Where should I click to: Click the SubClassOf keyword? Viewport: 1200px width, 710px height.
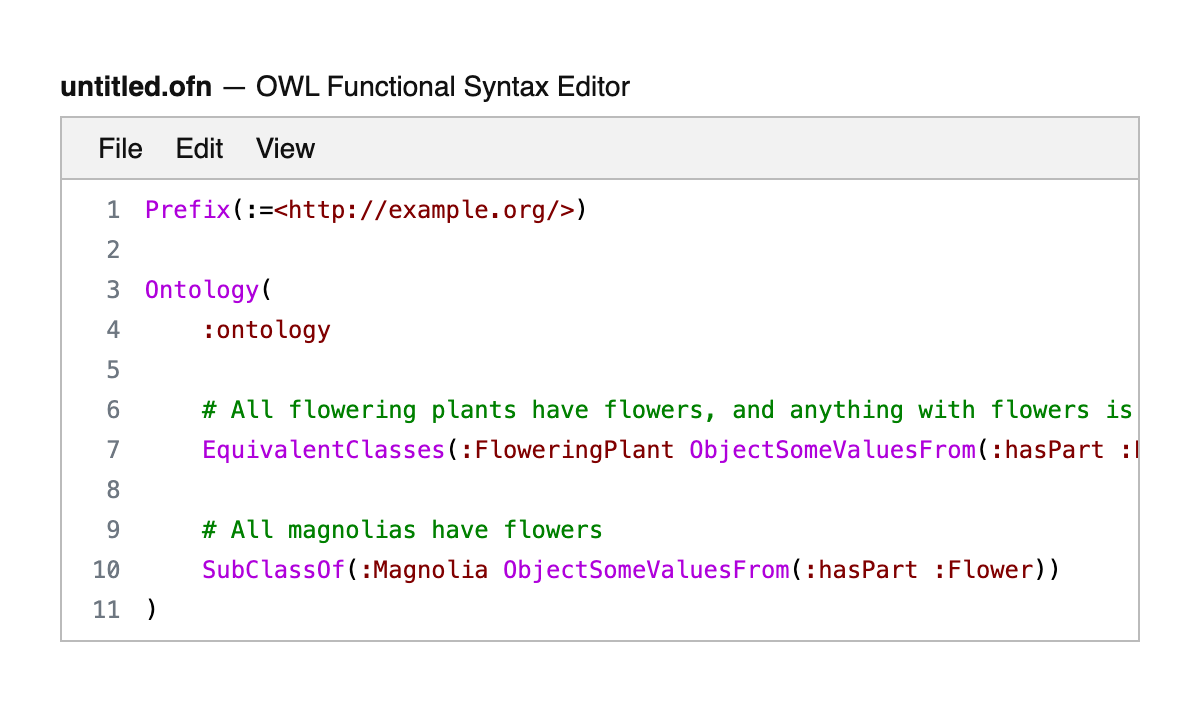273,570
